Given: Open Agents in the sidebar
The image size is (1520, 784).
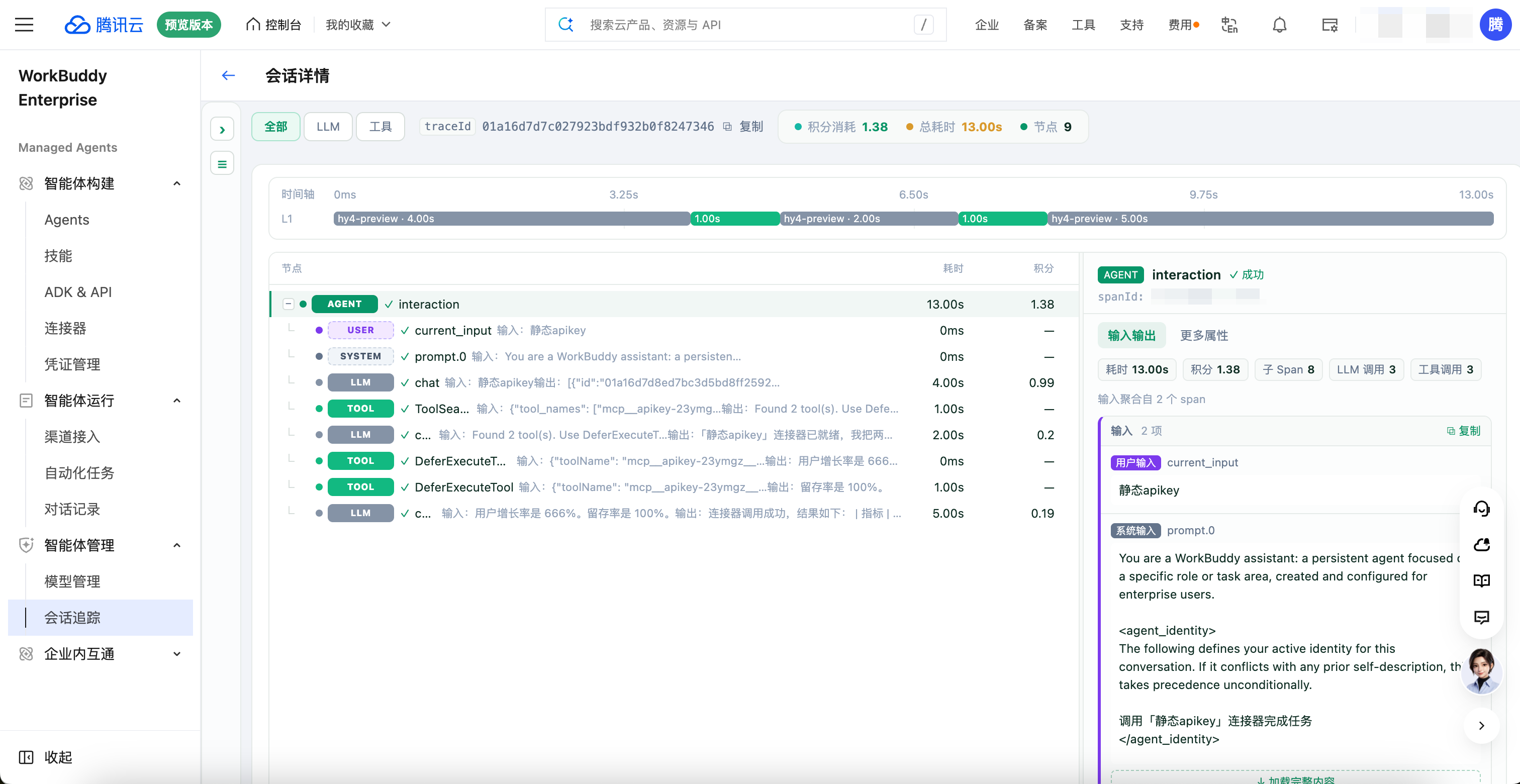Looking at the screenshot, I should [67, 220].
